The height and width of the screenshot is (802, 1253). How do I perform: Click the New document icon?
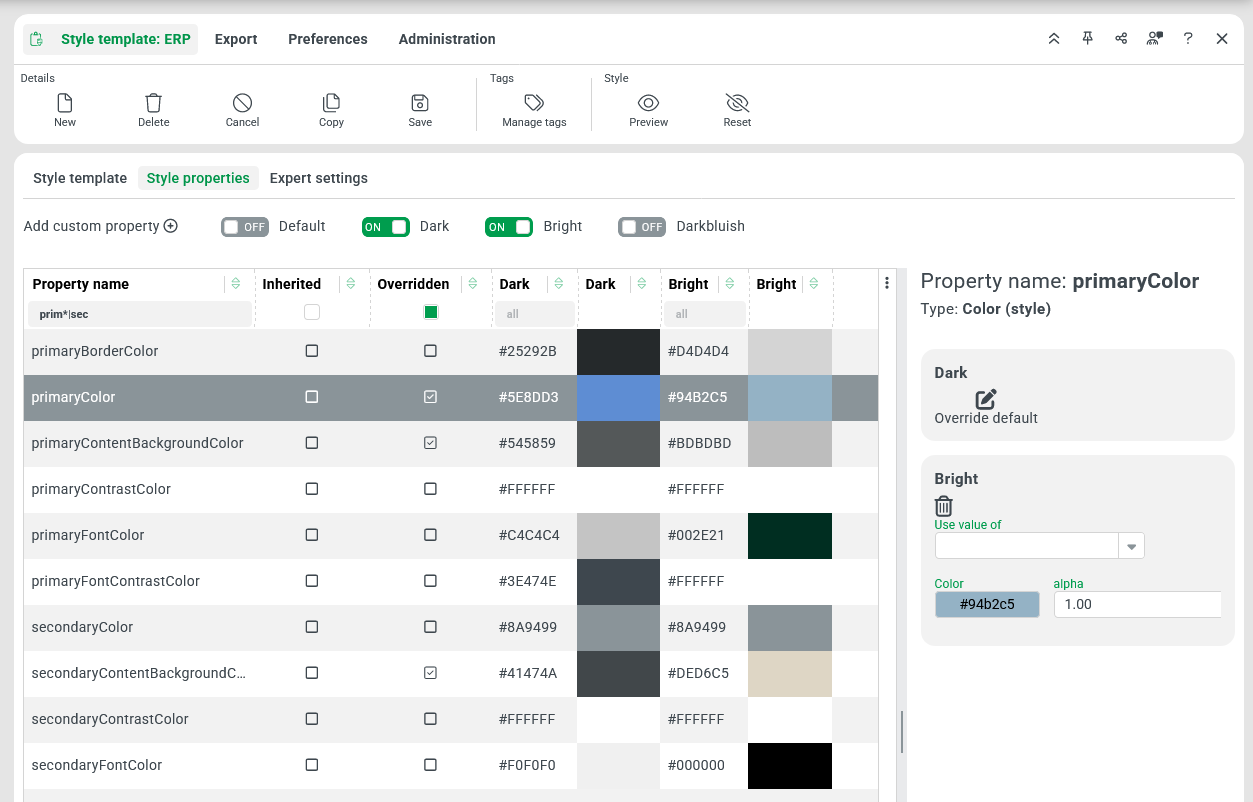[65, 103]
